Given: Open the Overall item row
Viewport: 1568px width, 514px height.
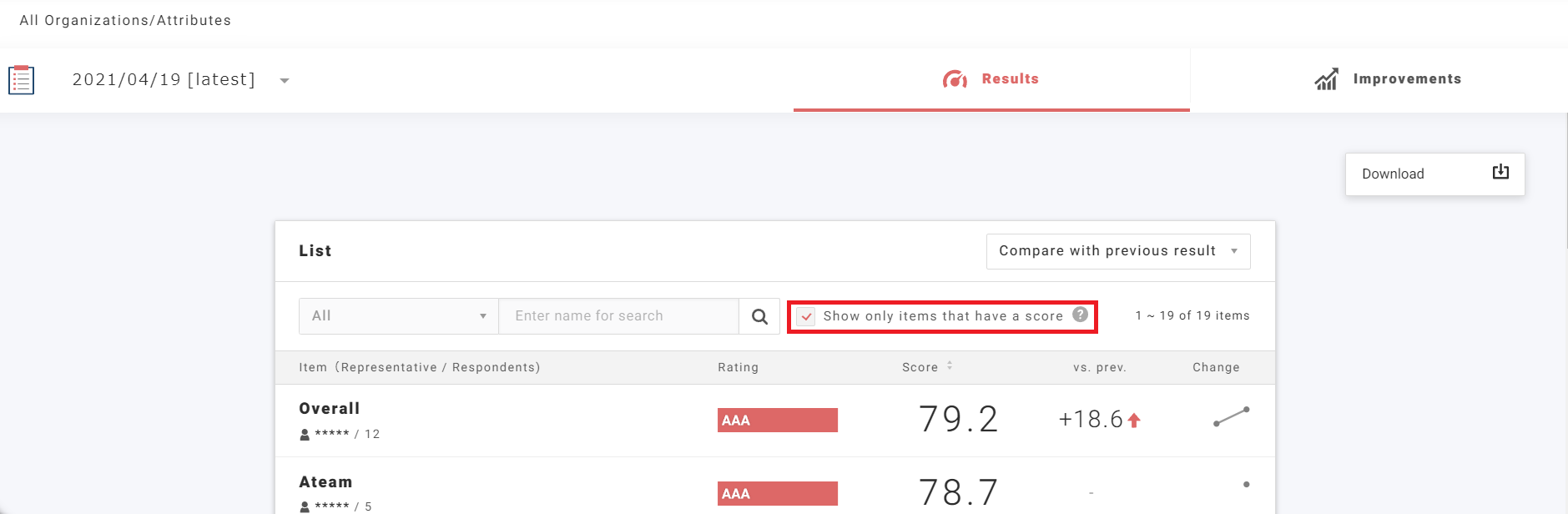Looking at the screenshot, I should click(330, 409).
